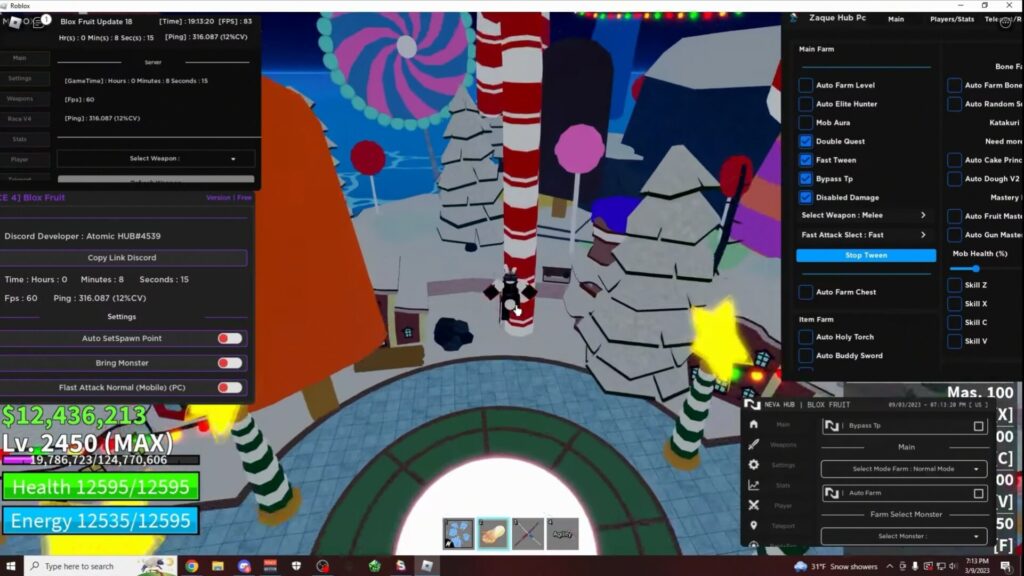The image size is (1024, 576).
Task: Open Main tab in top-left script panel
Action: [25, 58]
